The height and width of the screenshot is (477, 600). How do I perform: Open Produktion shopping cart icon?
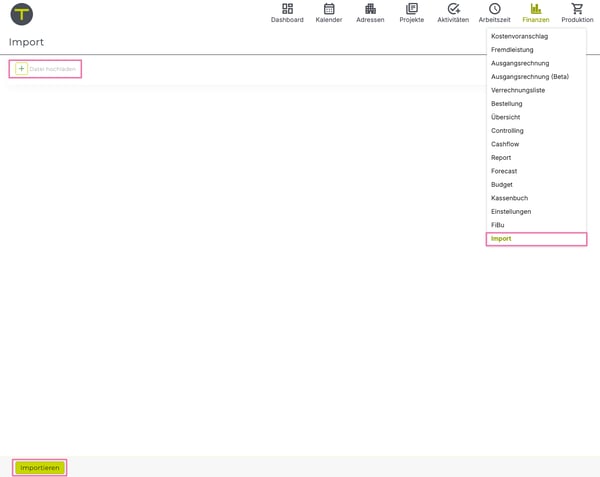(x=577, y=9)
